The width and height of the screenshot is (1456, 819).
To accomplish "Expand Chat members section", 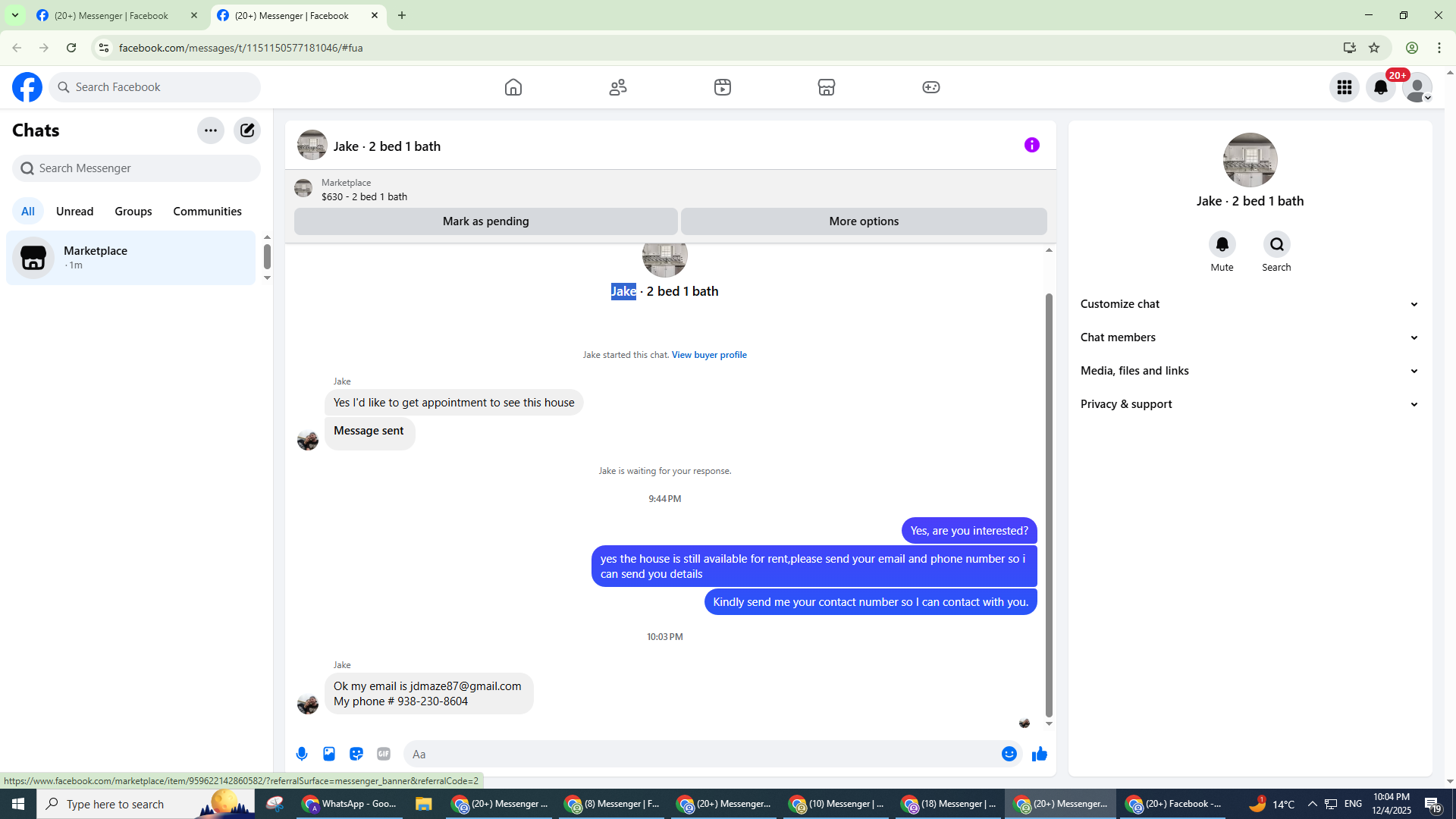I will point(1249,337).
